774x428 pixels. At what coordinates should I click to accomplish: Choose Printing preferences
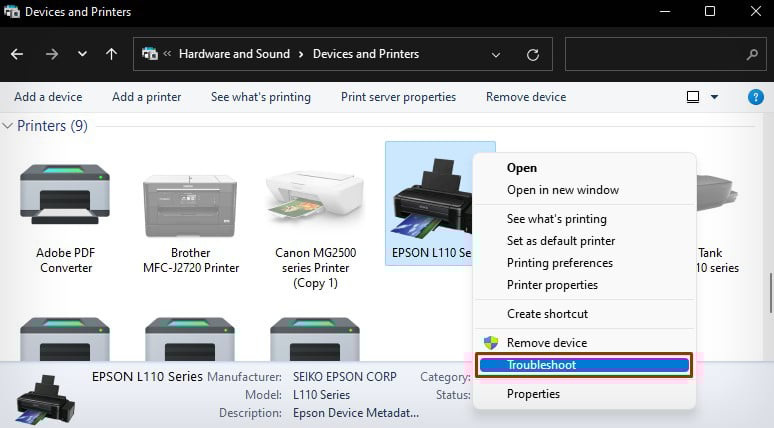click(x=560, y=263)
